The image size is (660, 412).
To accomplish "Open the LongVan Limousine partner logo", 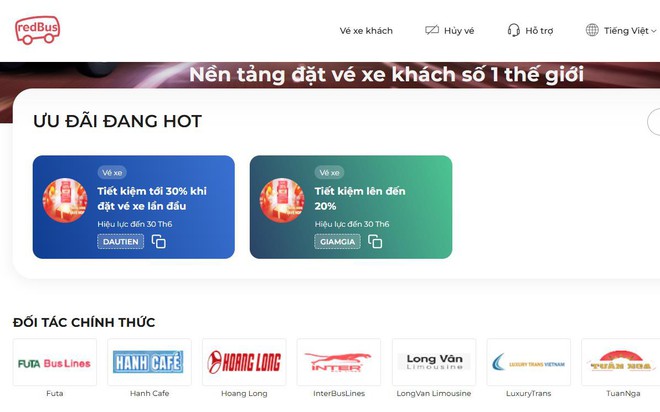I will (x=434, y=362).
